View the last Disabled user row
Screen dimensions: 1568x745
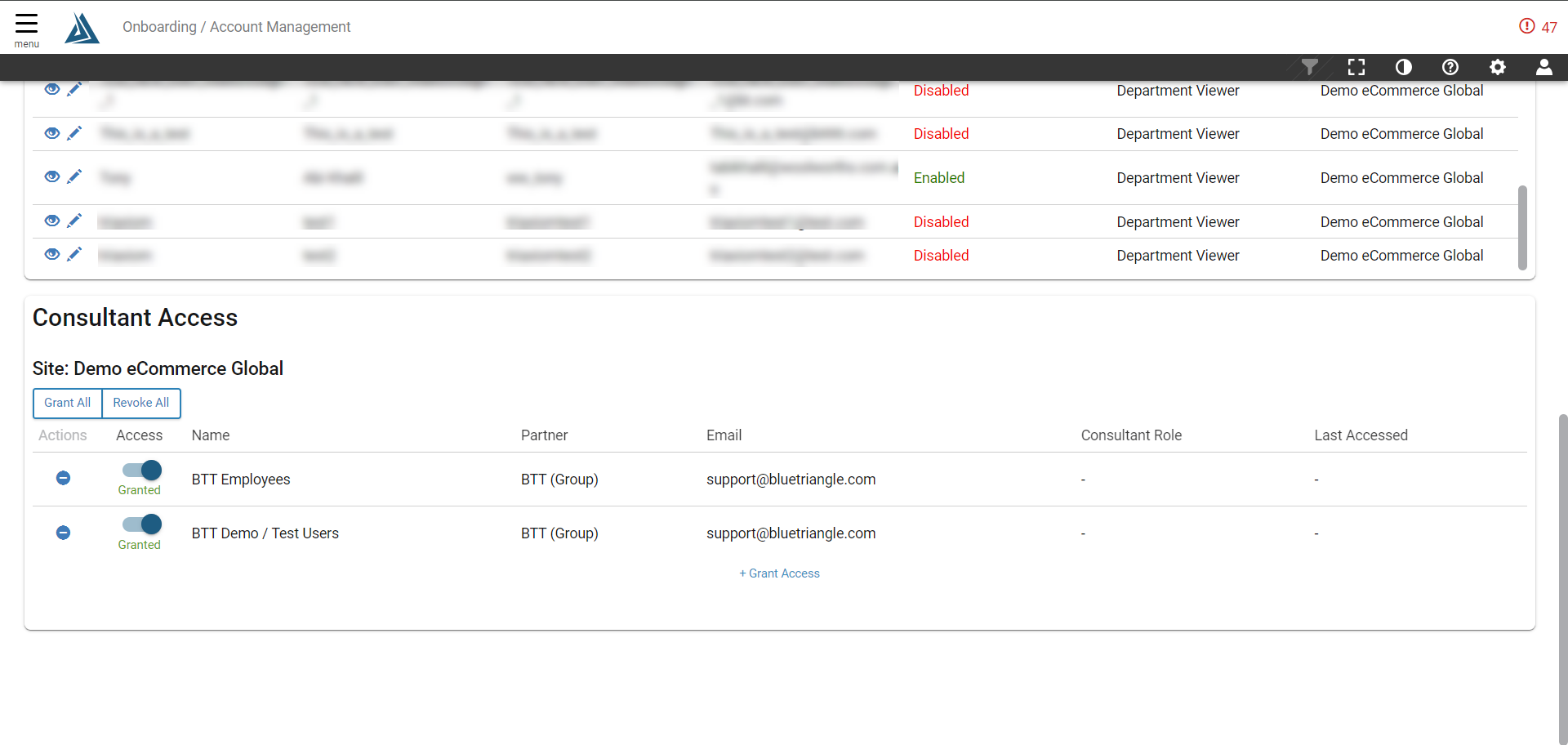[x=52, y=254]
